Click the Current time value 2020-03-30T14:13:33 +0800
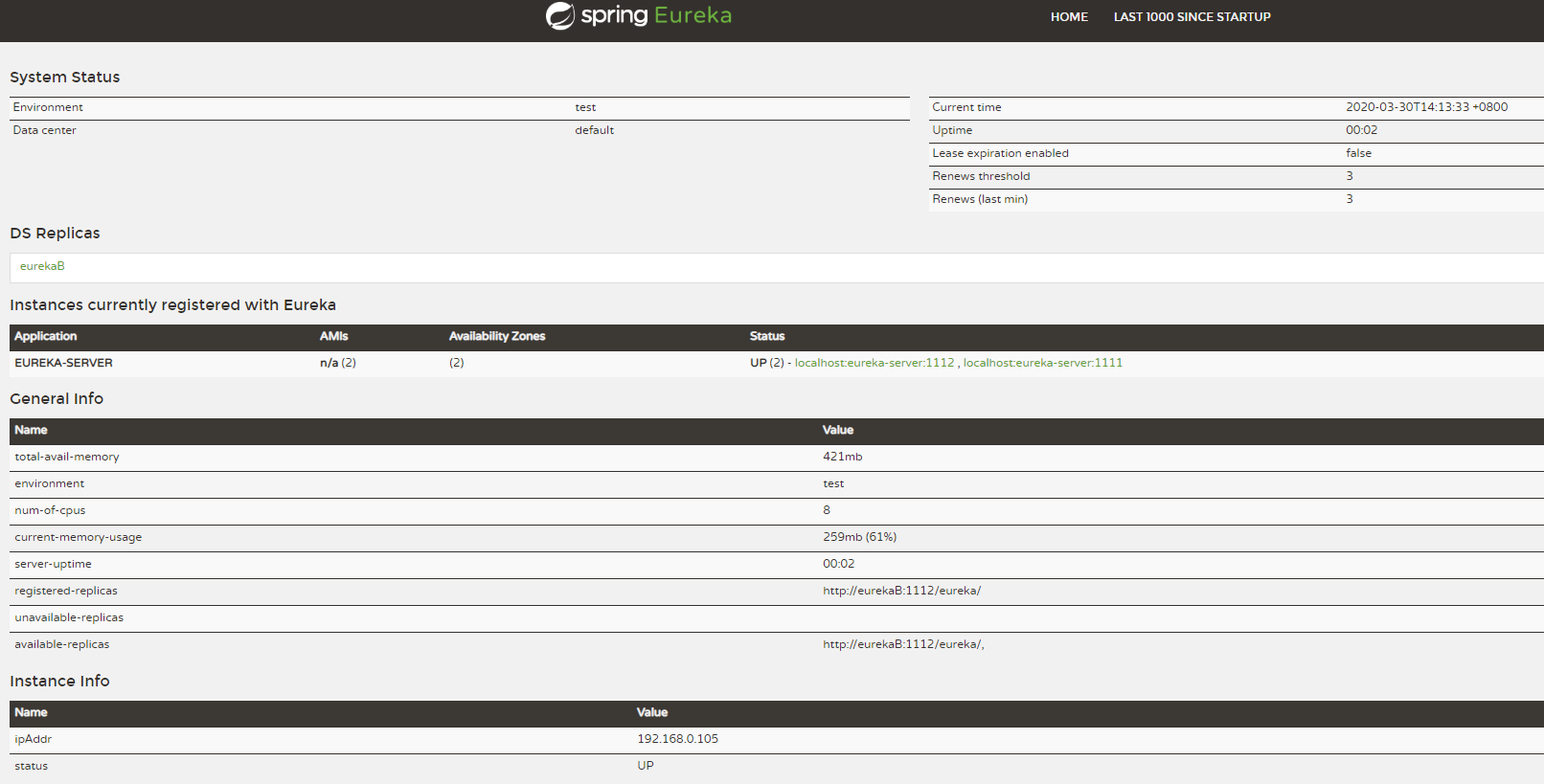The image size is (1544, 784). 1426,107
